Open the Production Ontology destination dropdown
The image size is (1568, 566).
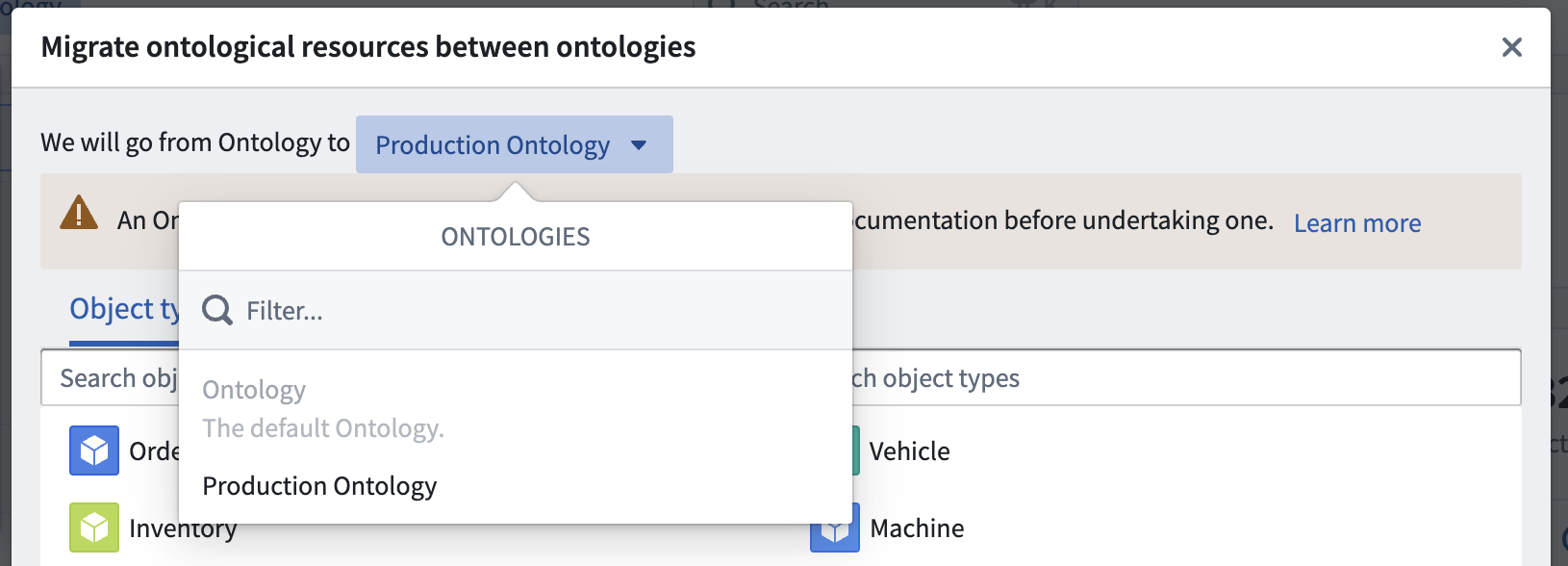514,144
